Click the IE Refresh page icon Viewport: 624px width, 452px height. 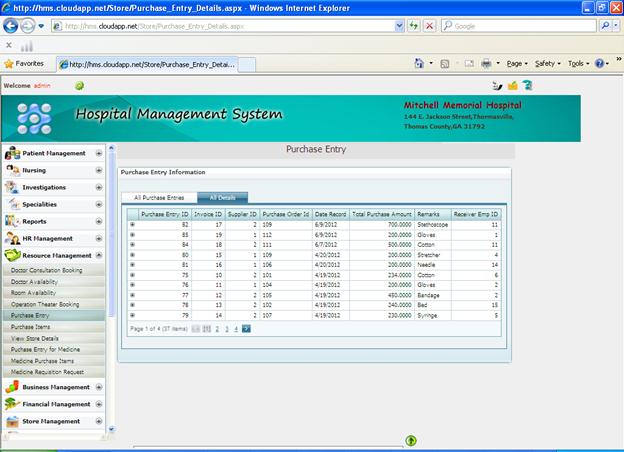[413, 26]
